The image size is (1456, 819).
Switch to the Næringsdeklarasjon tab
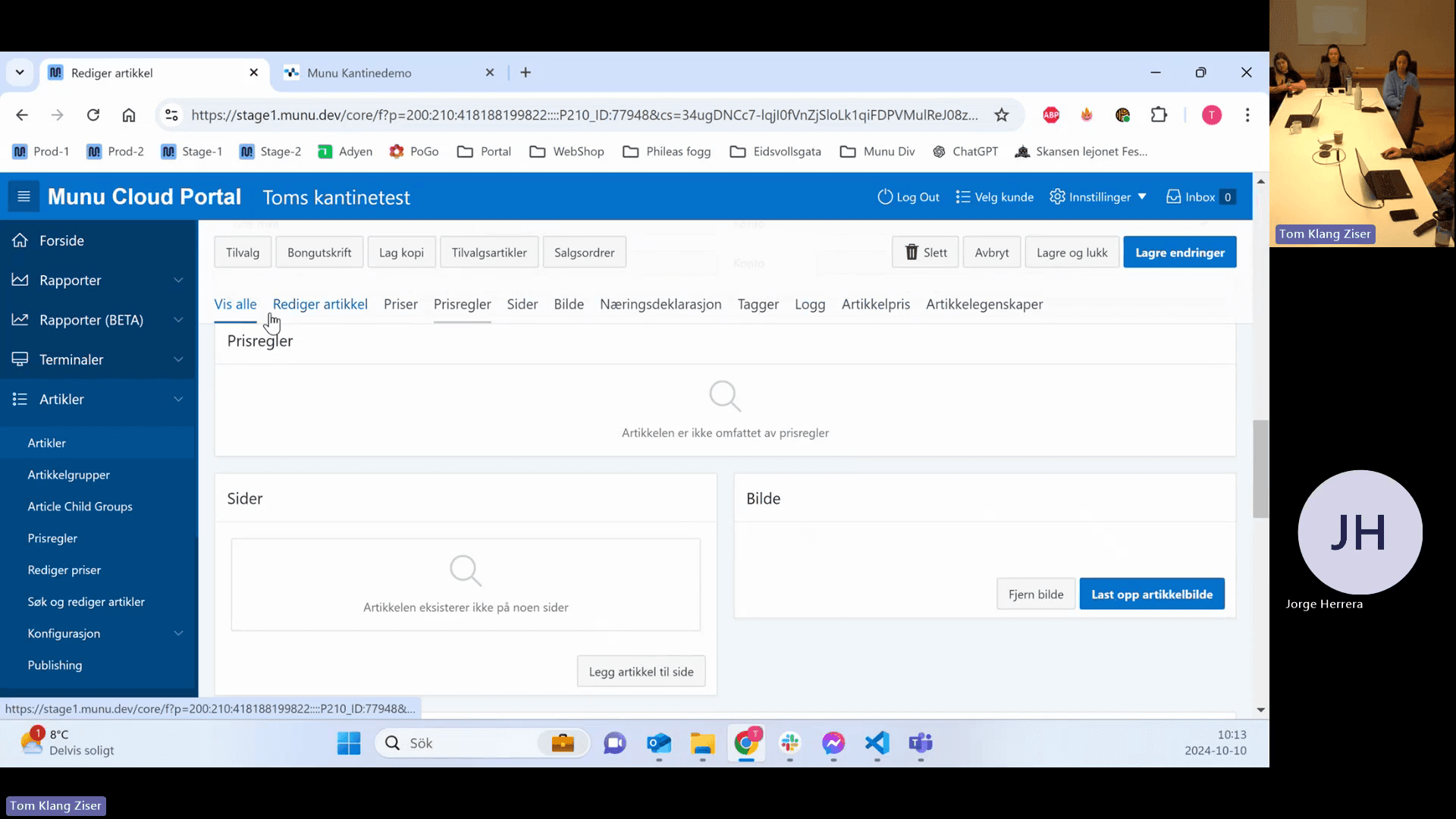[x=661, y=304]
